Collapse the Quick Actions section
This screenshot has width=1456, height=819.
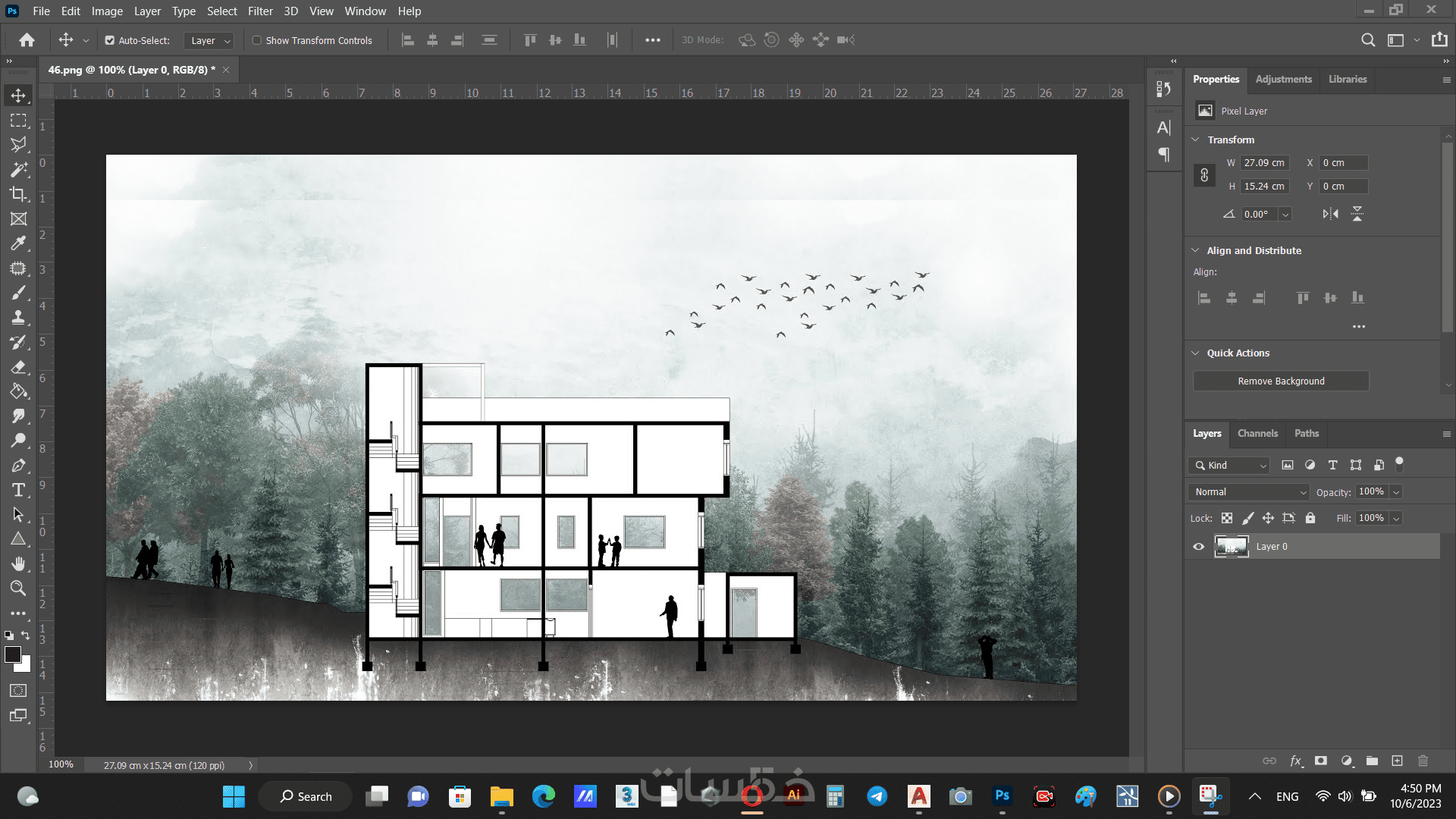(1196, 353)
